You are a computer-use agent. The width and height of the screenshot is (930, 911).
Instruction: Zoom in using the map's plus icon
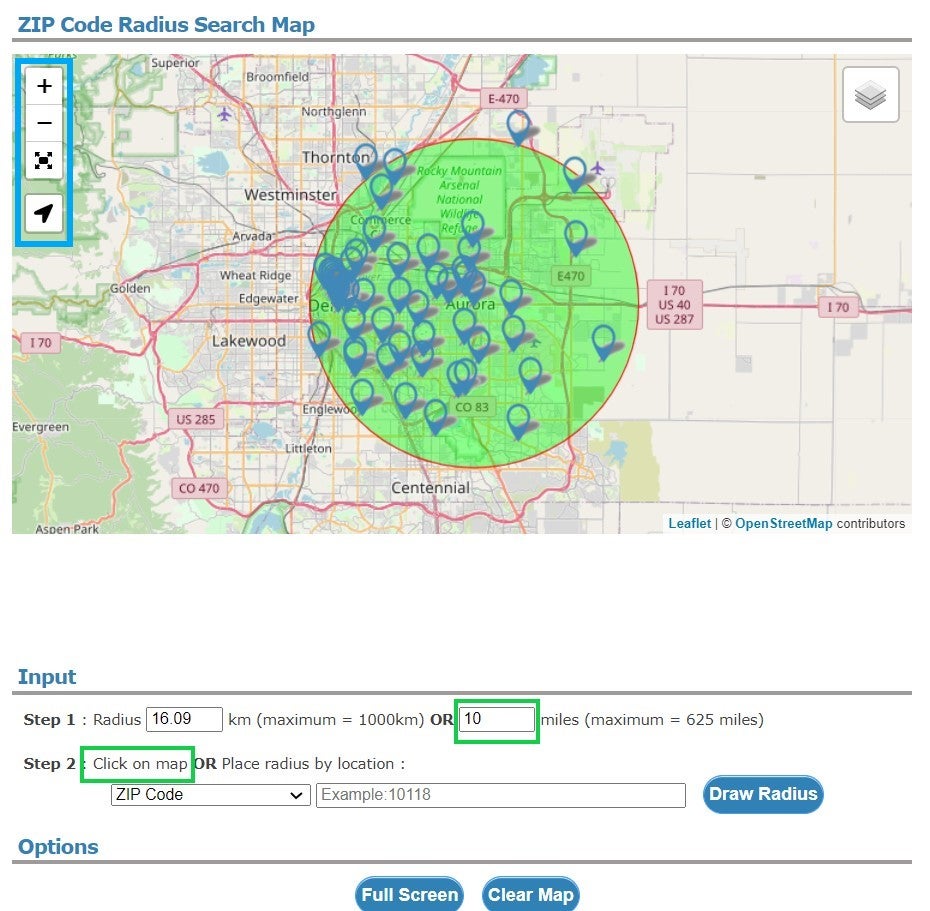point(44,86)
